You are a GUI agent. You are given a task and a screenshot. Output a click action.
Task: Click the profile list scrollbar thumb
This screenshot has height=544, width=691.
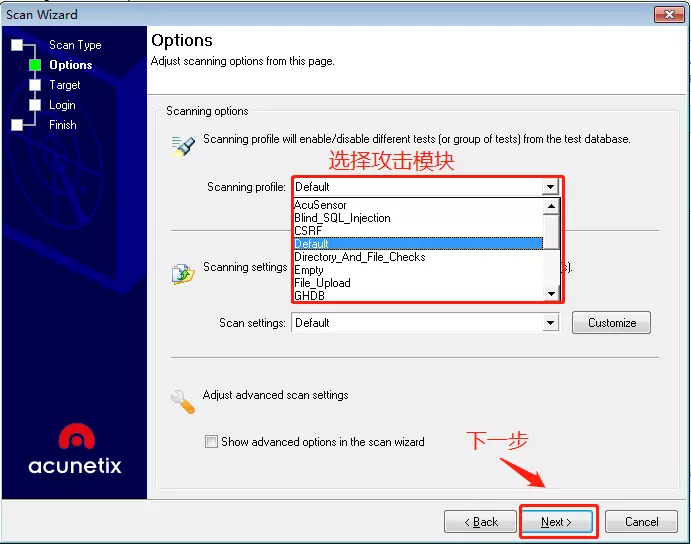551,232
